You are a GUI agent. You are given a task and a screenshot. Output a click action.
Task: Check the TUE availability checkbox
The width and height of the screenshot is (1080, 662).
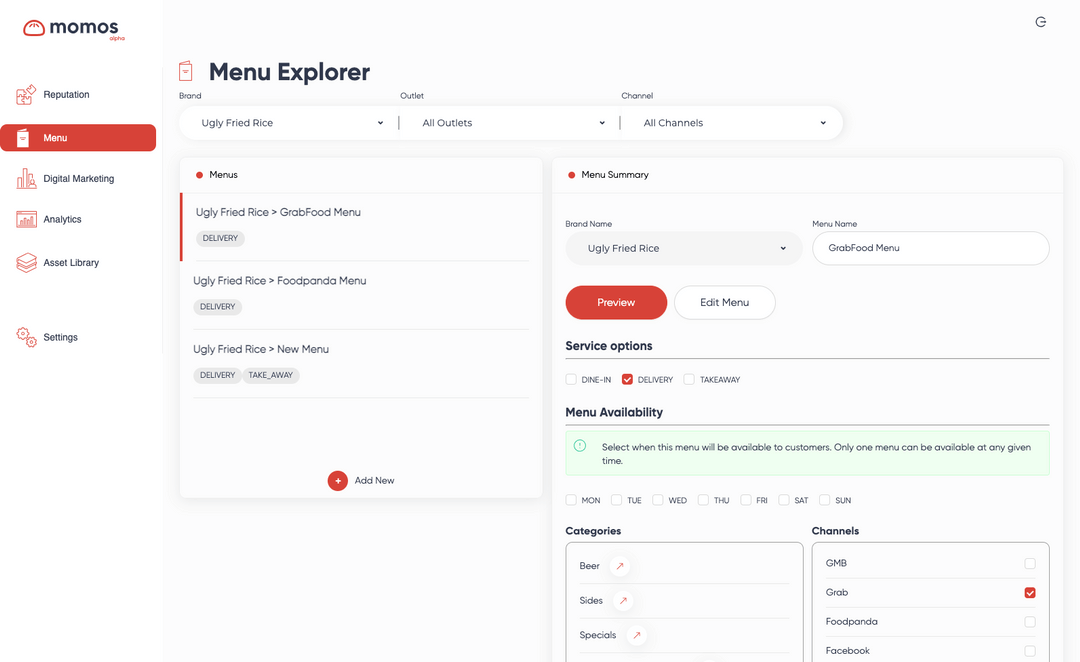point(616,500)
